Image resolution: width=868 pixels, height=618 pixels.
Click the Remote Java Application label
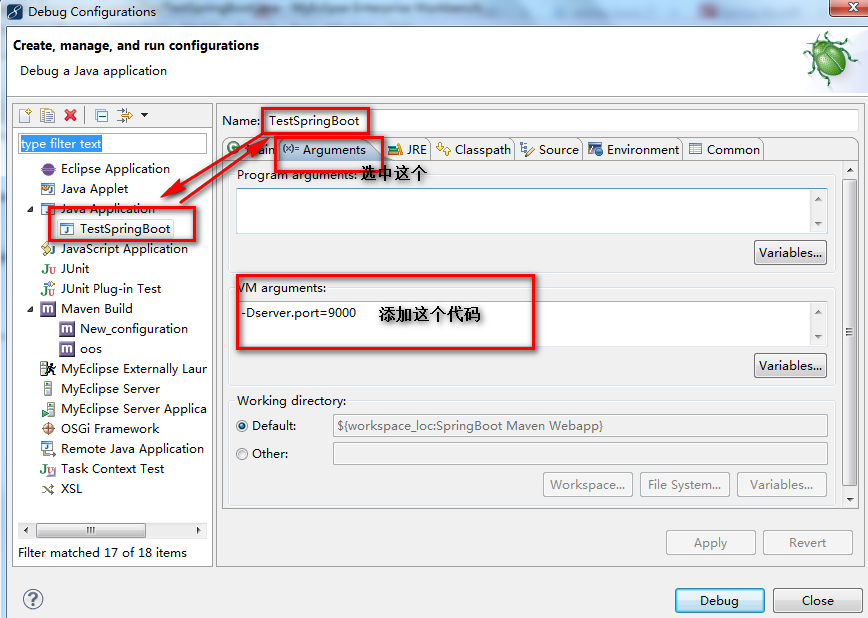(132, 449)
